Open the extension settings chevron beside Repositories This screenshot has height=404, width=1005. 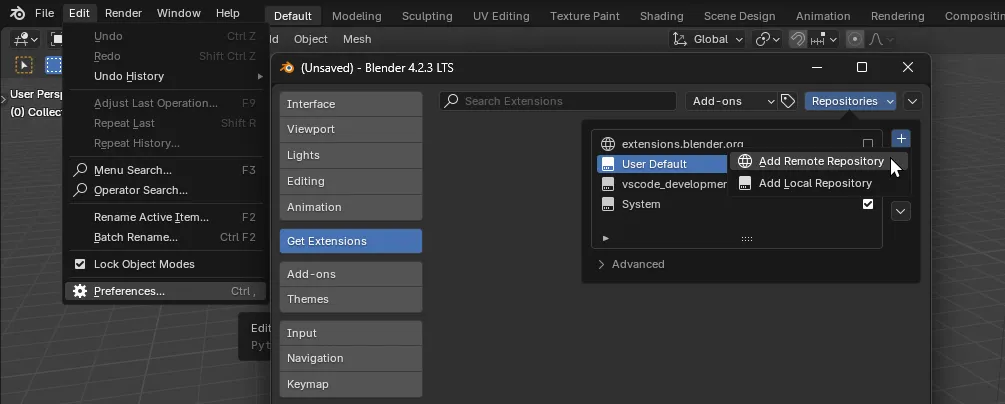coord(913,101)
